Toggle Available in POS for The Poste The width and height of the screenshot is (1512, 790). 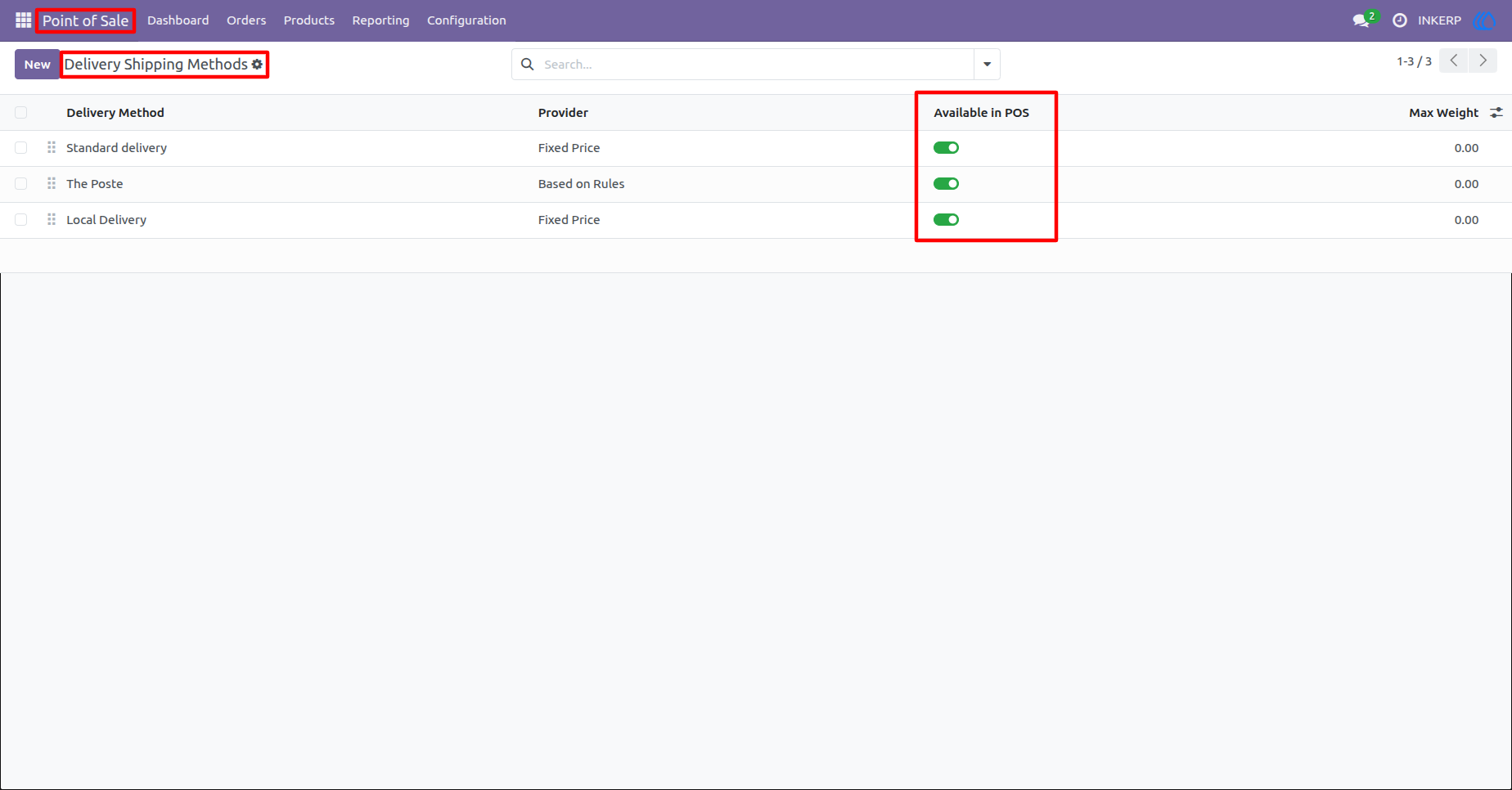point(946,183)
